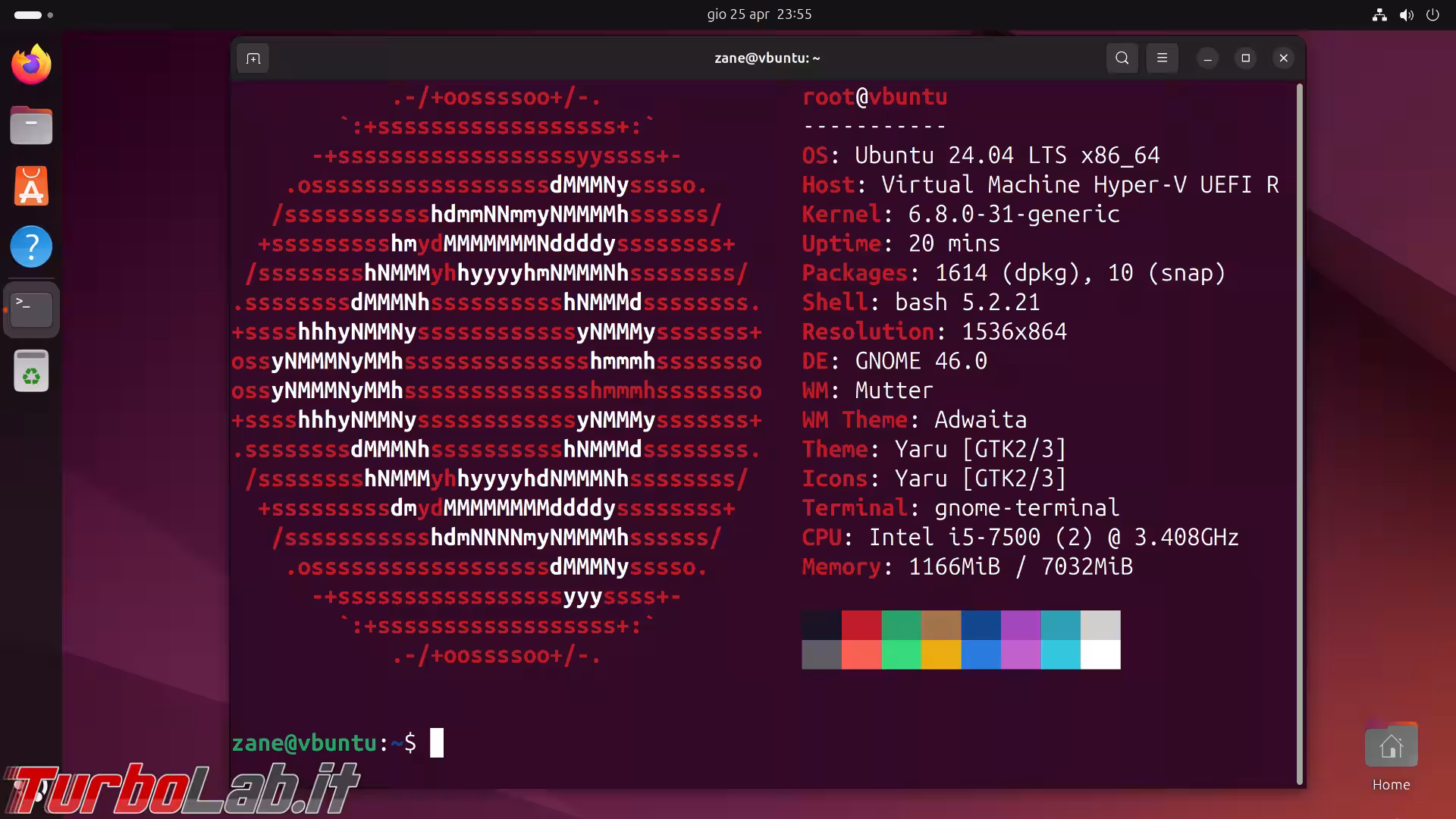This screenshot has height=819, width=1456.
Task: Open a new terminal tab
Action: [x=253, y=58]
